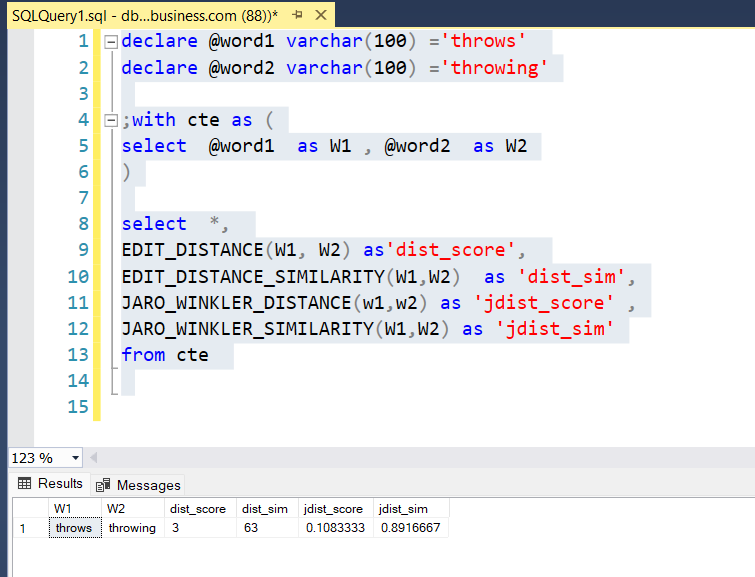755x577 pixels.
Task: Close the SQLQuery1.sql tab
Action: click(321, 15)
